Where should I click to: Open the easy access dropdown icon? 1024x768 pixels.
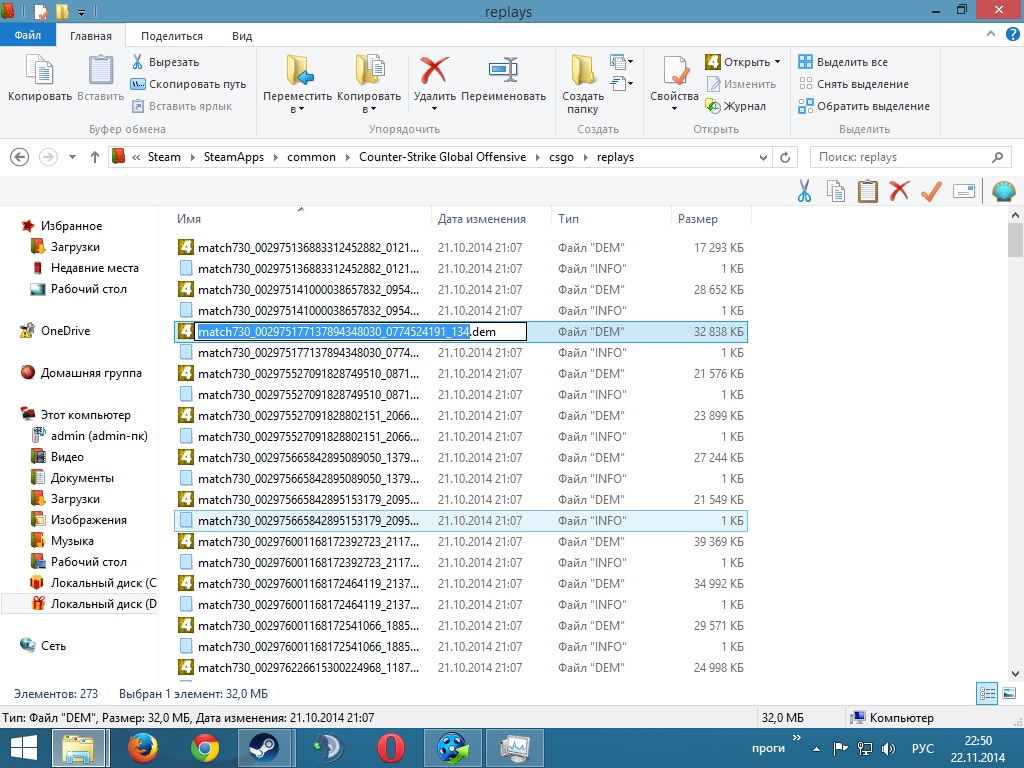point(621,84)
